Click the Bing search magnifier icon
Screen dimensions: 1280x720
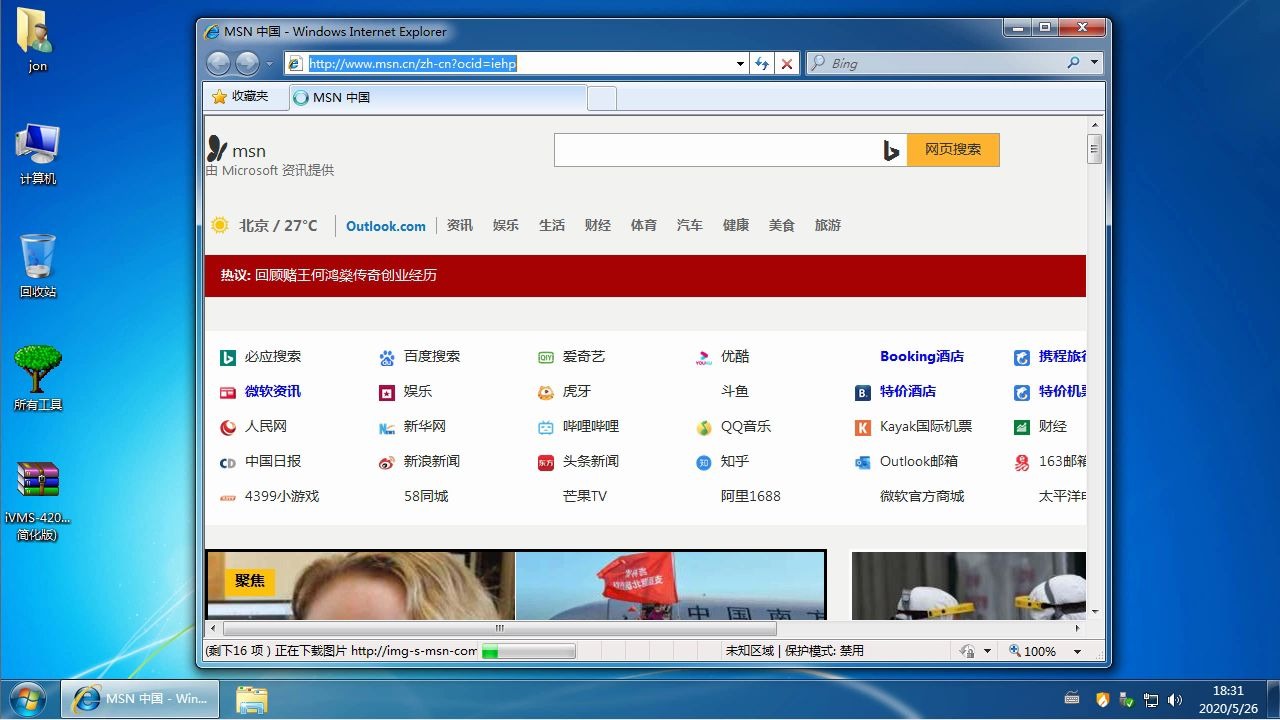[1073, 63]
